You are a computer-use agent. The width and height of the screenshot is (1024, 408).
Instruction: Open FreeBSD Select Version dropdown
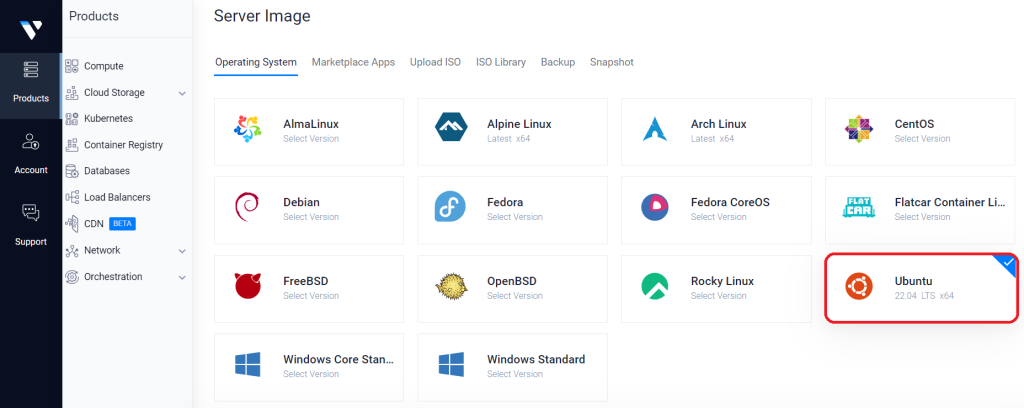click(311, 296)
